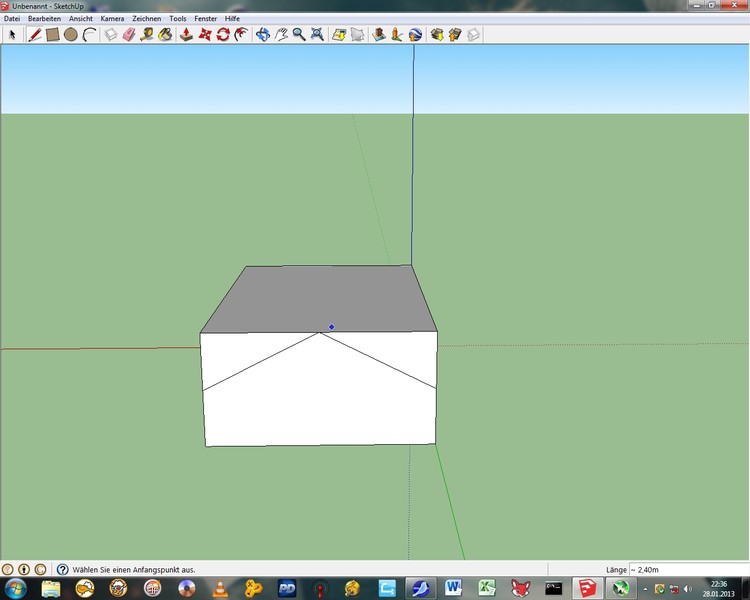Select the Offset tool
750x600 pixels.
tap(241, 34)
